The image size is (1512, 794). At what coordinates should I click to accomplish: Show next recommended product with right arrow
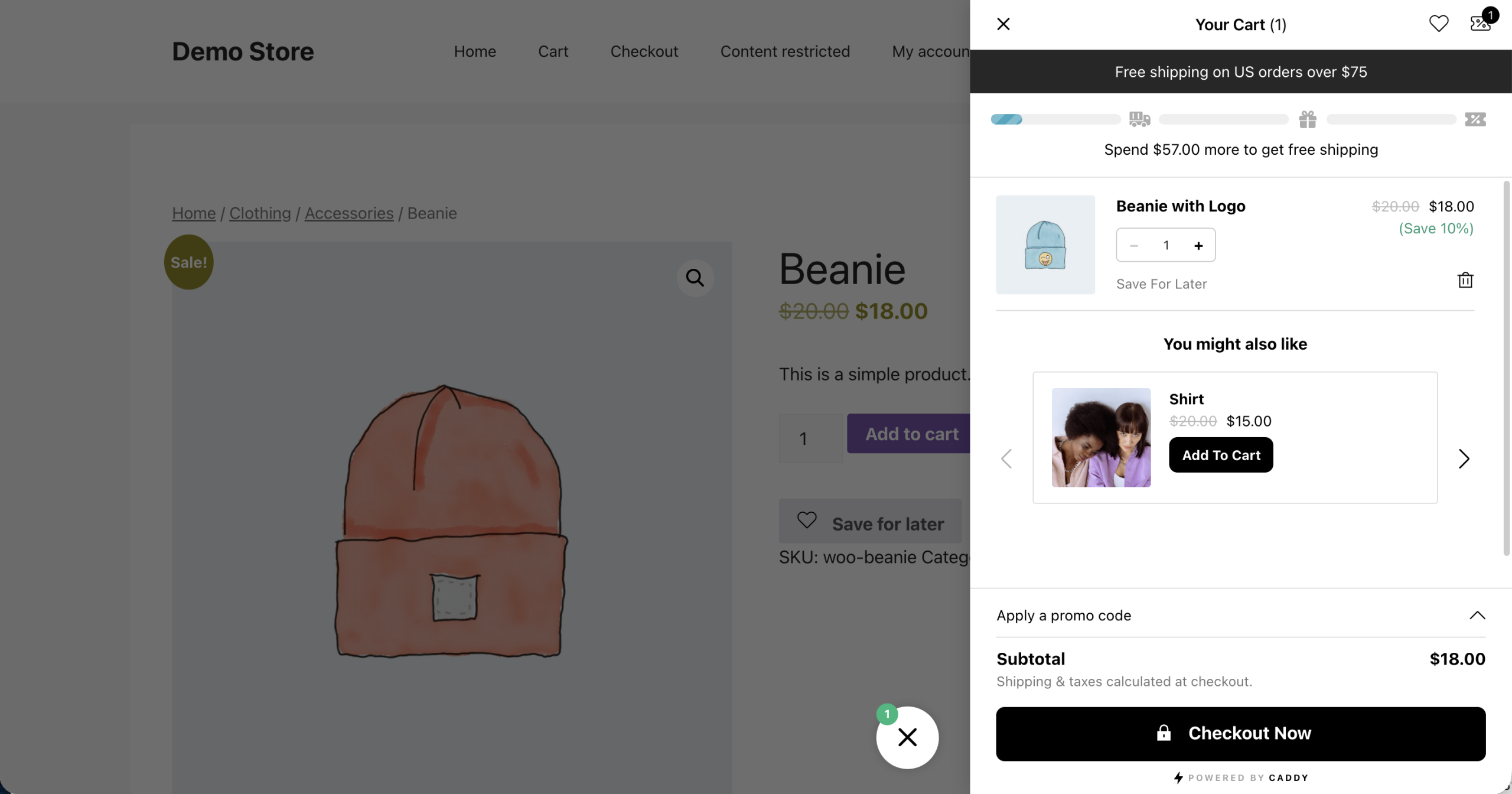(1464, 458)
